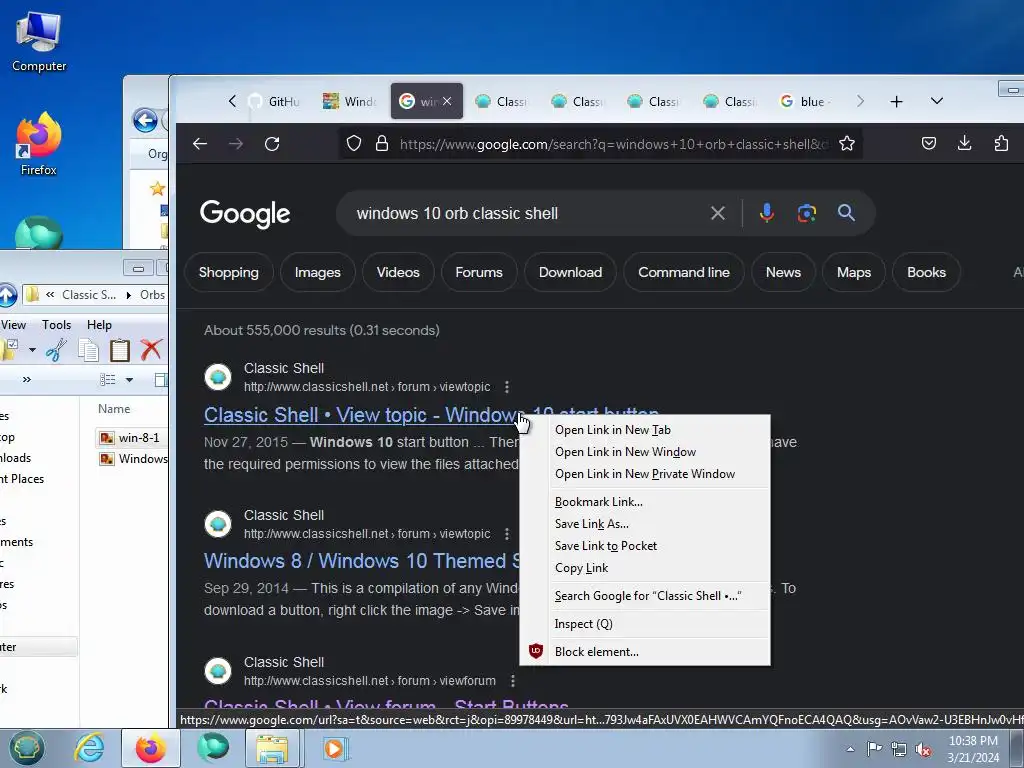The image size is (1024, 768).
Task: Open Tools menu in Explorer window
Action: pyautogui.click(x=56, y=325)
